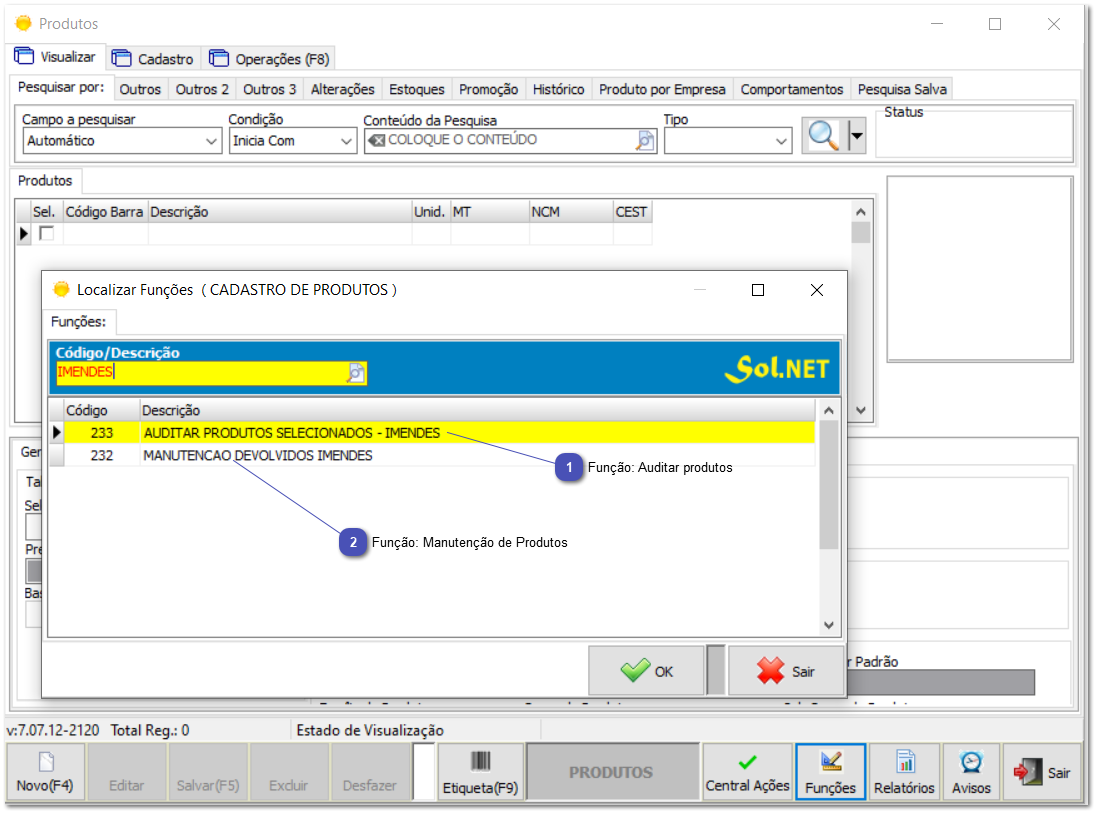Image resolution: width=1097 pixels, height=814 pixels.
Task: Click lookup icon in Código/Descrição field
Action: click(x=356, y=373)
